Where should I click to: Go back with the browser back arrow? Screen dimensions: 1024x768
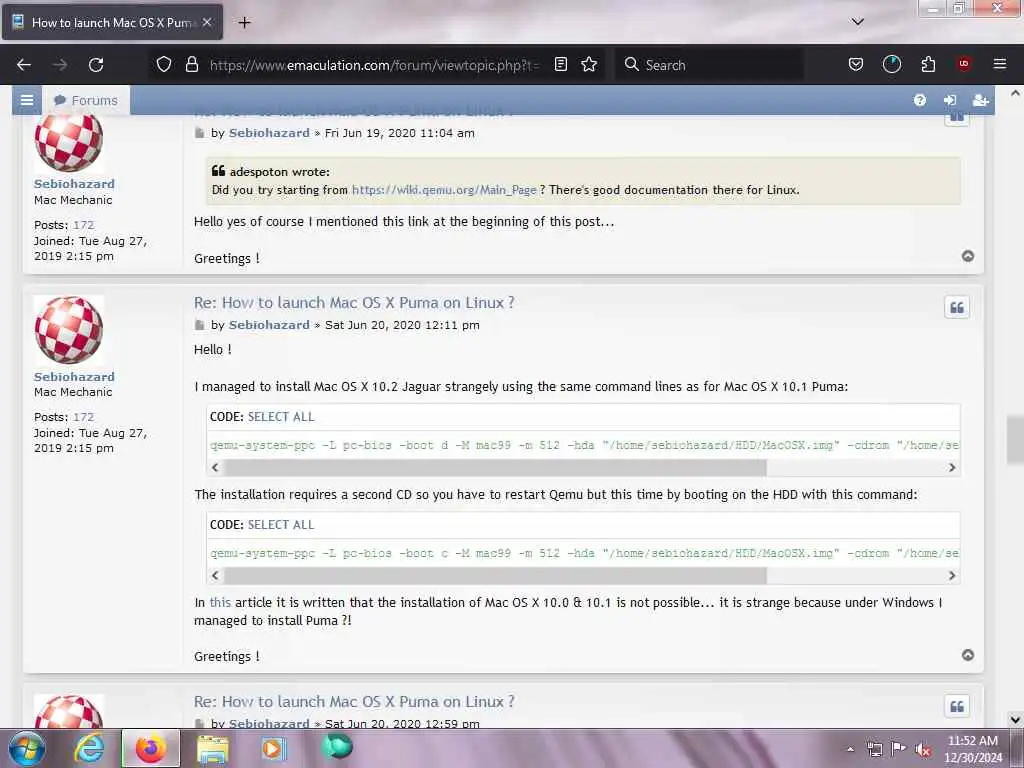(x=24, y=65)
